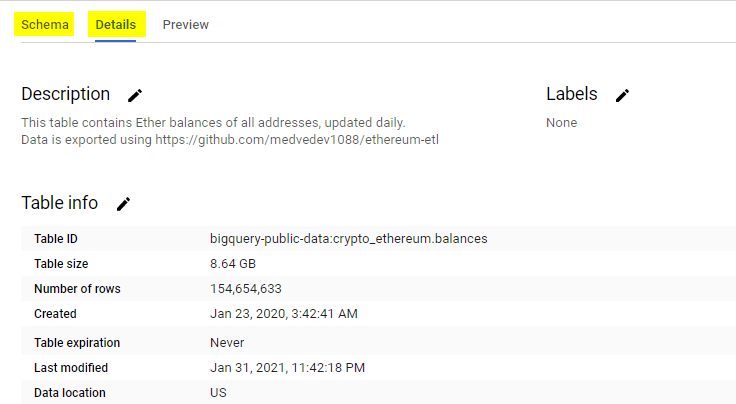Edit the Description with pencil icon

(135, 95)
